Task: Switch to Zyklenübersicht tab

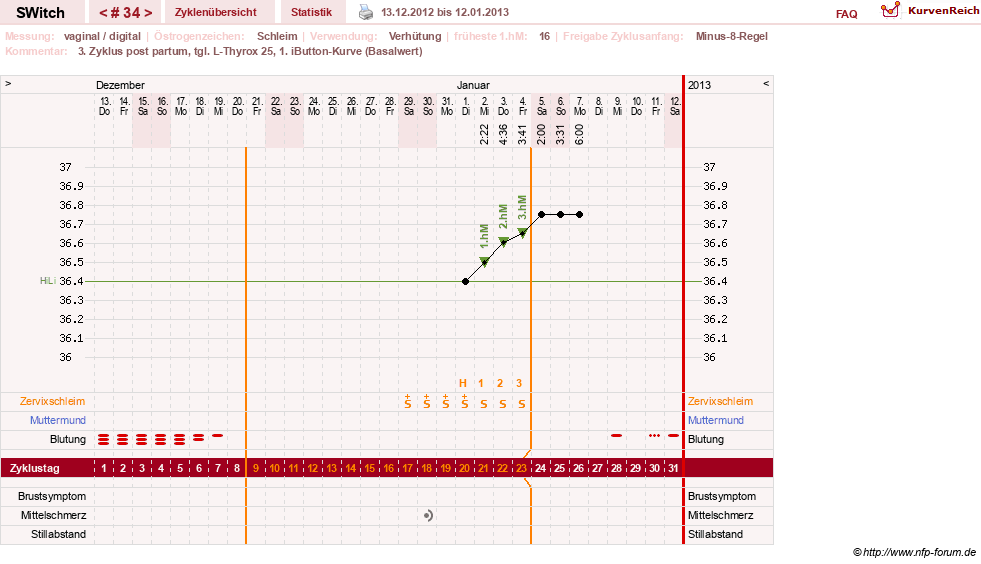Action: (x=216, y=12)
